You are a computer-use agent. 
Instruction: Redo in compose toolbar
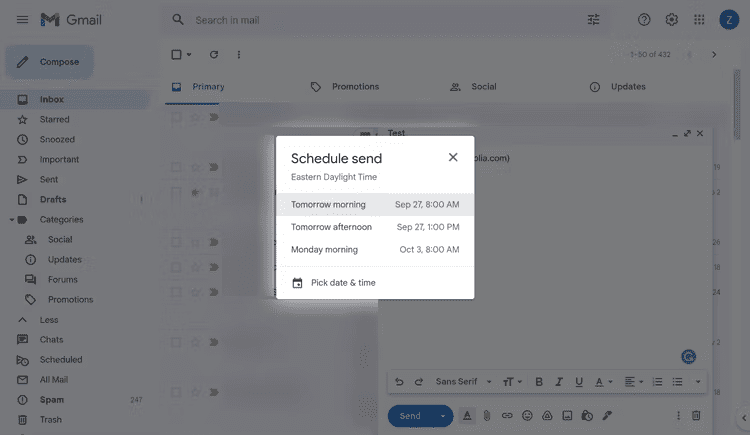(x=419, y=382)
